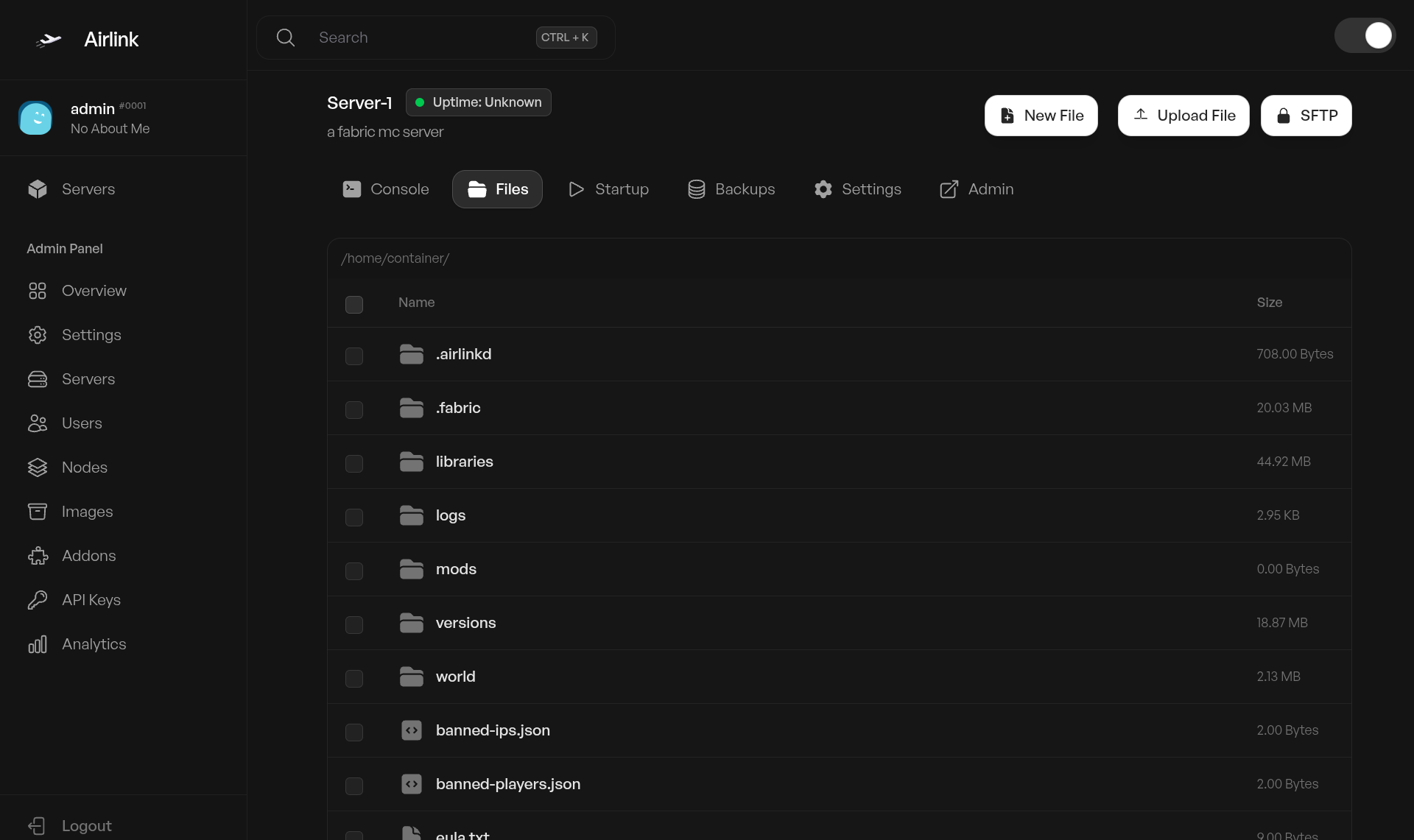Click the Images archive box icon
Image resolution: width=1414 pixels, height=840 pixels.
pyautogui.click(x=38, y=512)
